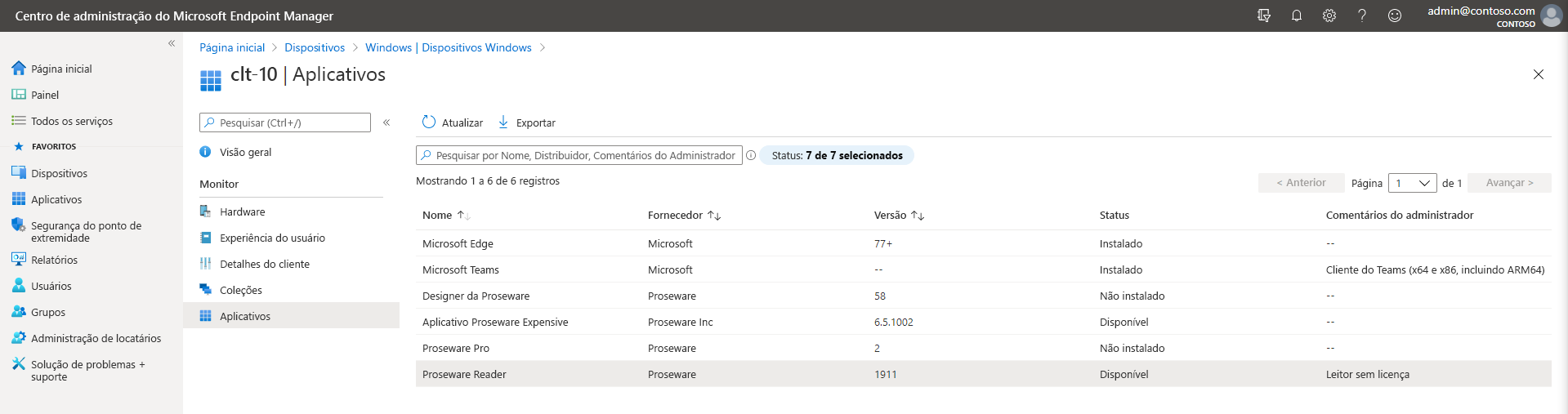Click the search by Nome, Distribuidor filter field

pos(579,155)
